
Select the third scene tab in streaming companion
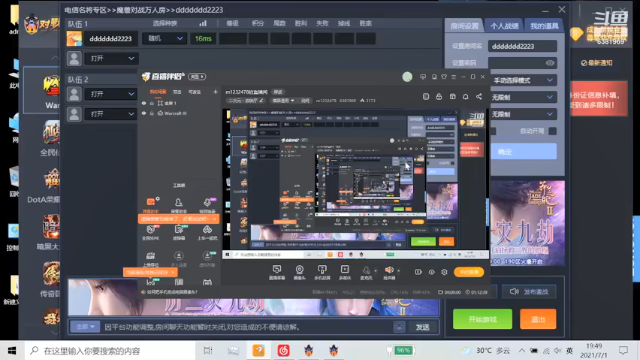point(194,92)
